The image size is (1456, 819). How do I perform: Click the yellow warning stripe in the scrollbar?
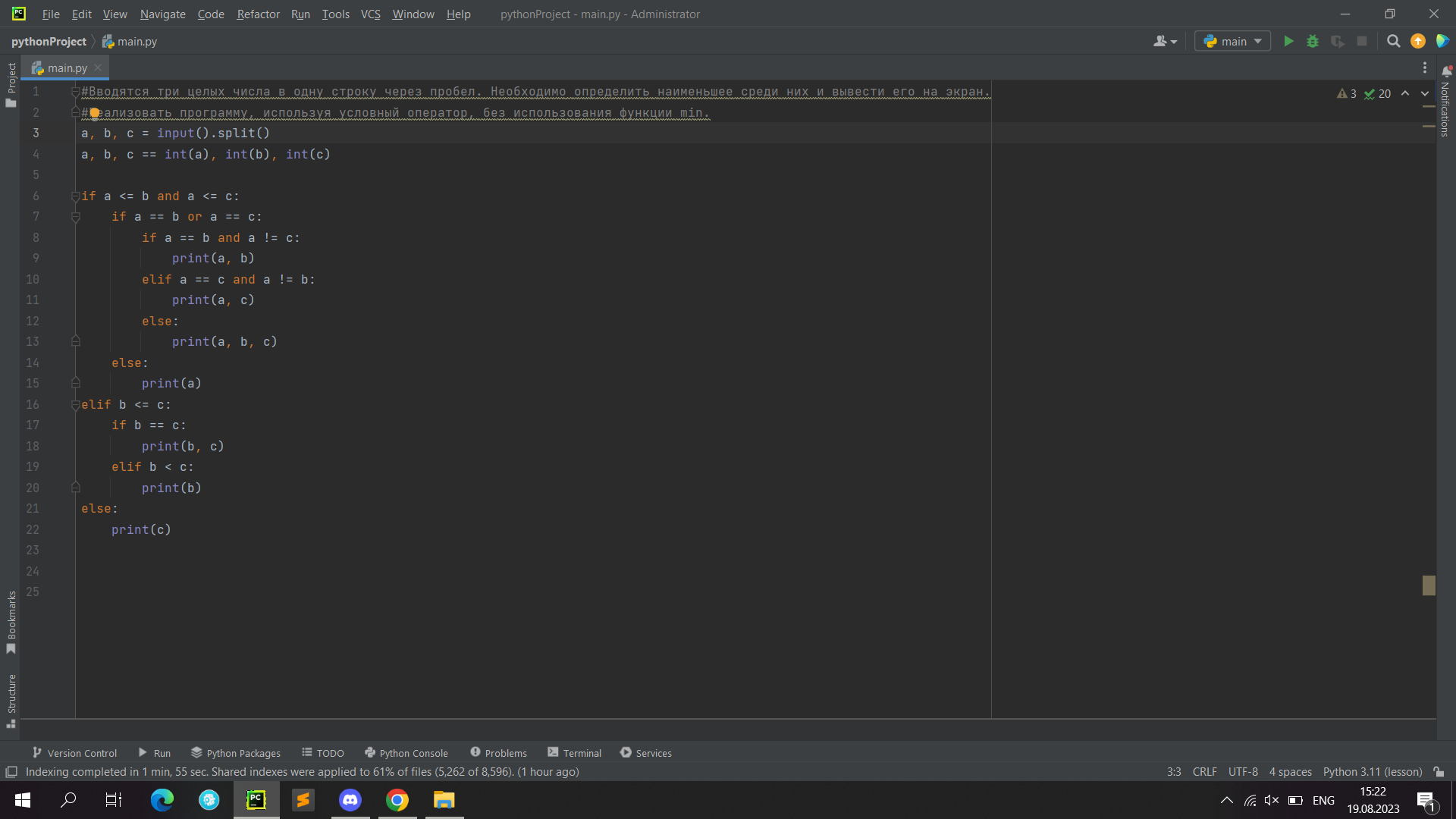coord(1429,585)
